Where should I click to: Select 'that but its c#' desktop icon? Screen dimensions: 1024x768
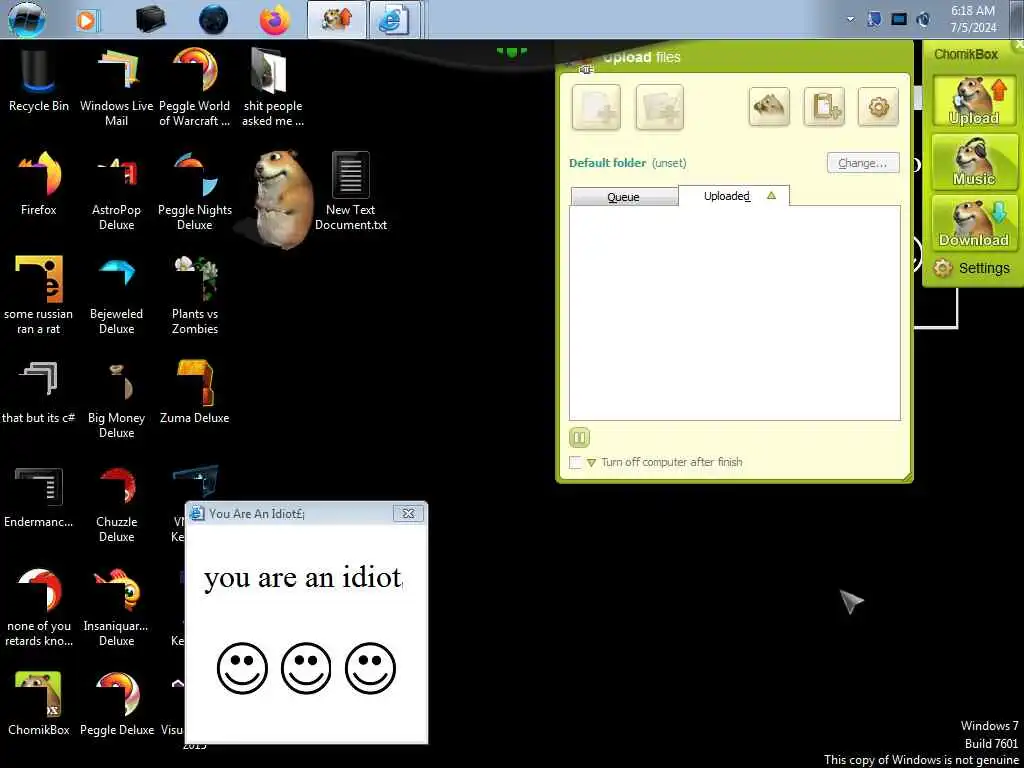click(39, 392)
